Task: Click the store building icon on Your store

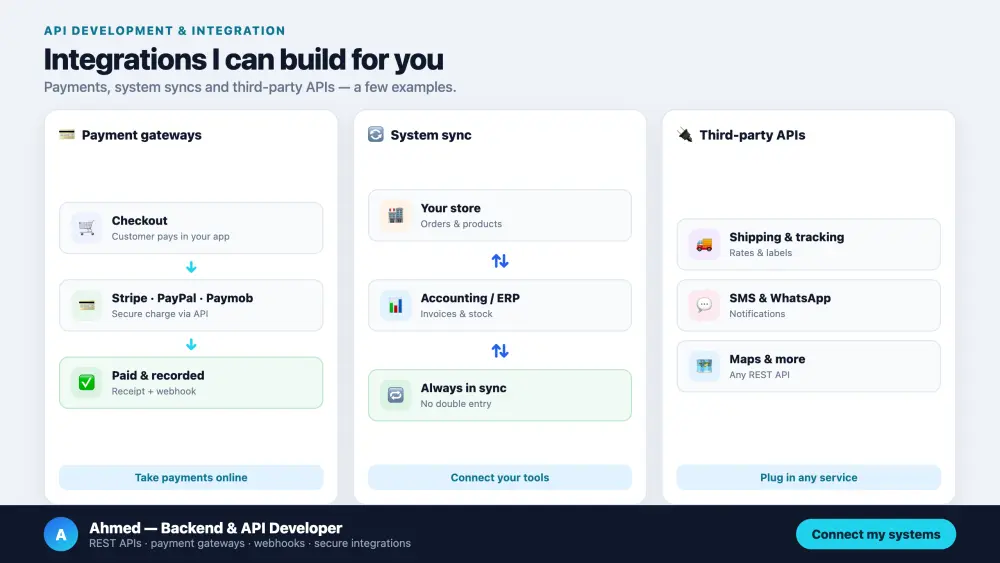Action: pyautogui.click(x=395, y=216)
